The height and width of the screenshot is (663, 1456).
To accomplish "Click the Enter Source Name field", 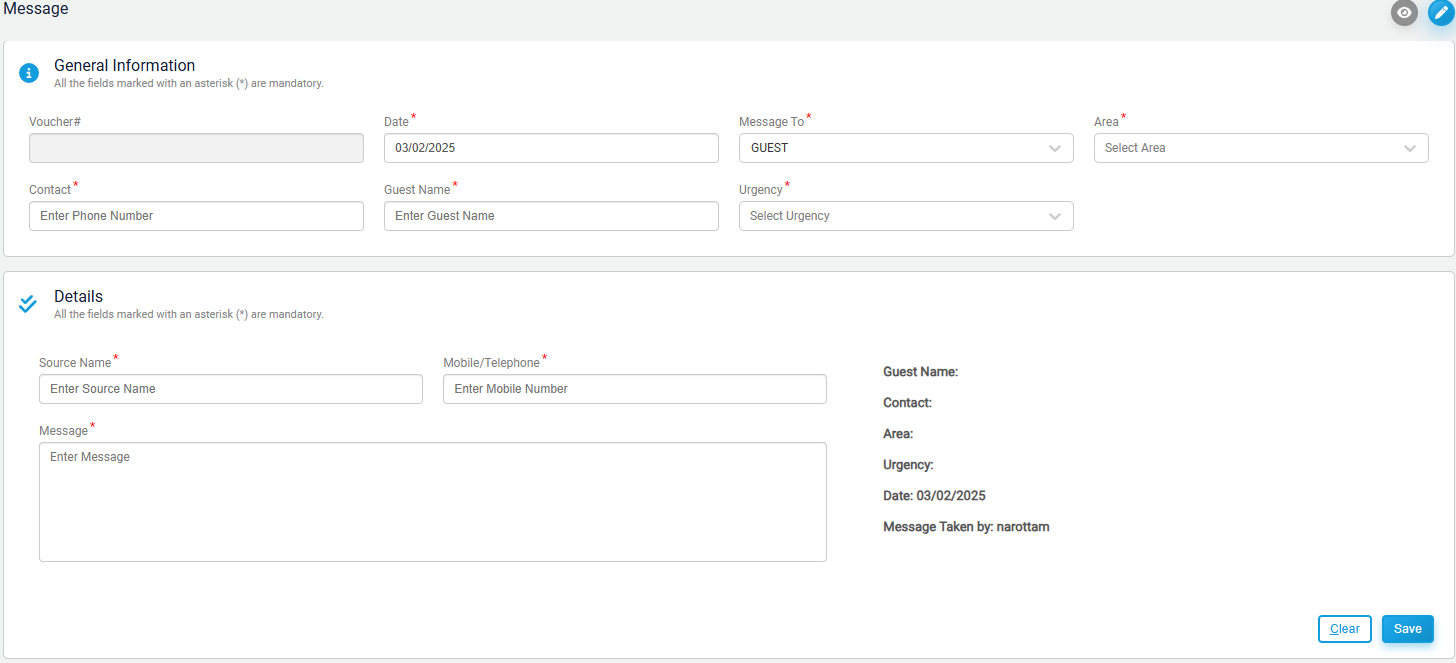I will click(231, 389).
